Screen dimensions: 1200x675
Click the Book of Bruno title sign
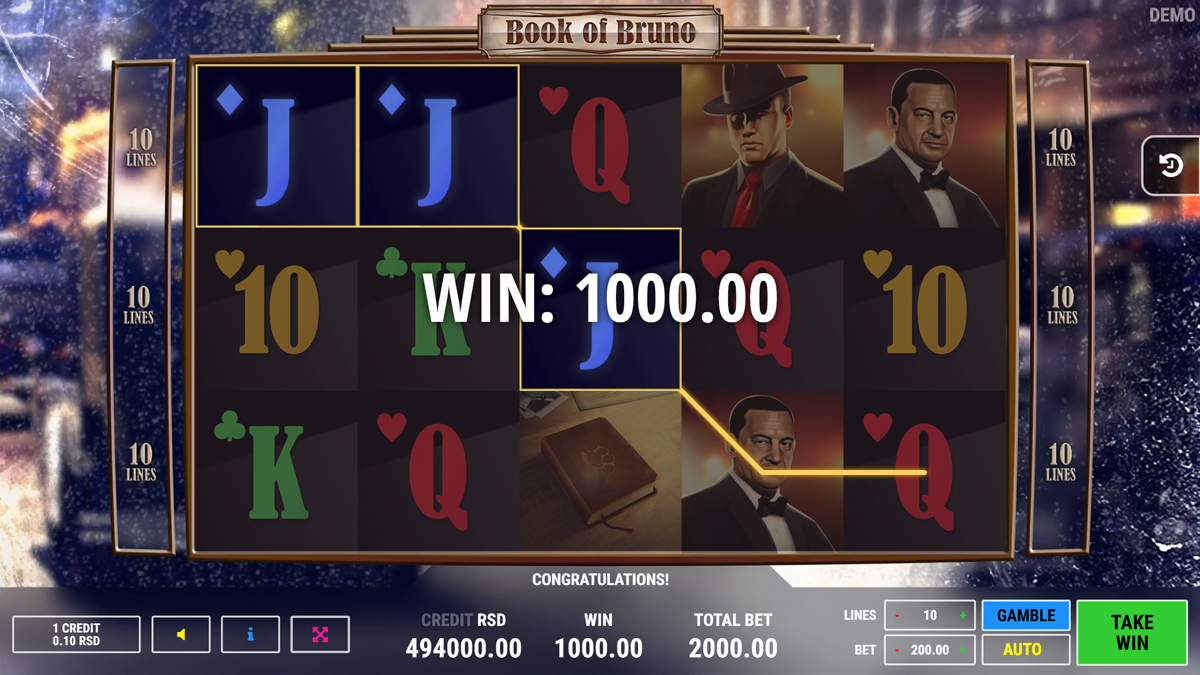(x=600, y=31)
